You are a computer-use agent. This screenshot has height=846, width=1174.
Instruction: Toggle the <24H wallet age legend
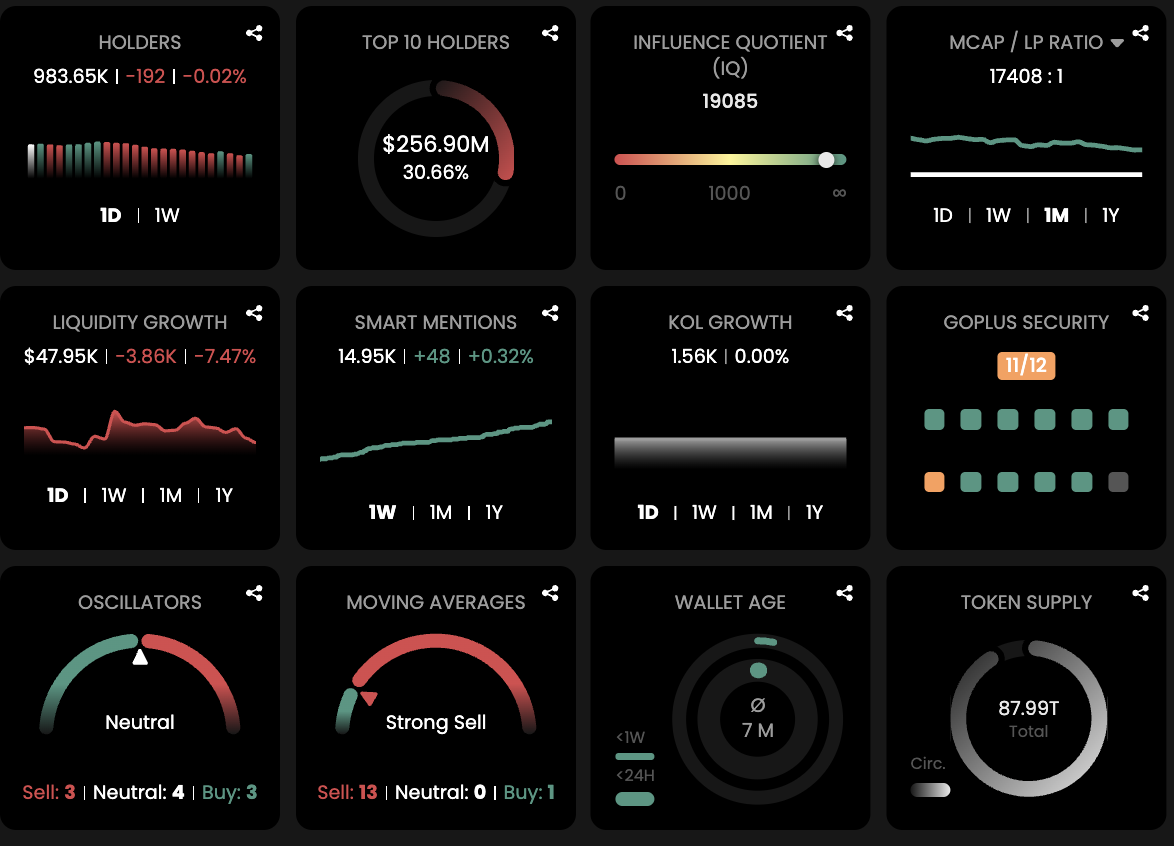(635, 798)
